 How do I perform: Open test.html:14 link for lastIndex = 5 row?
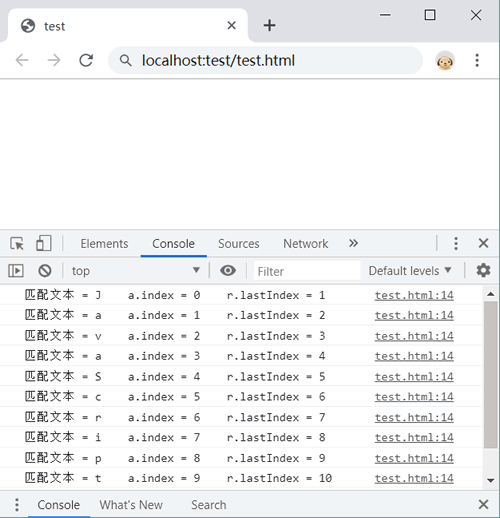(x=414, y=377)
